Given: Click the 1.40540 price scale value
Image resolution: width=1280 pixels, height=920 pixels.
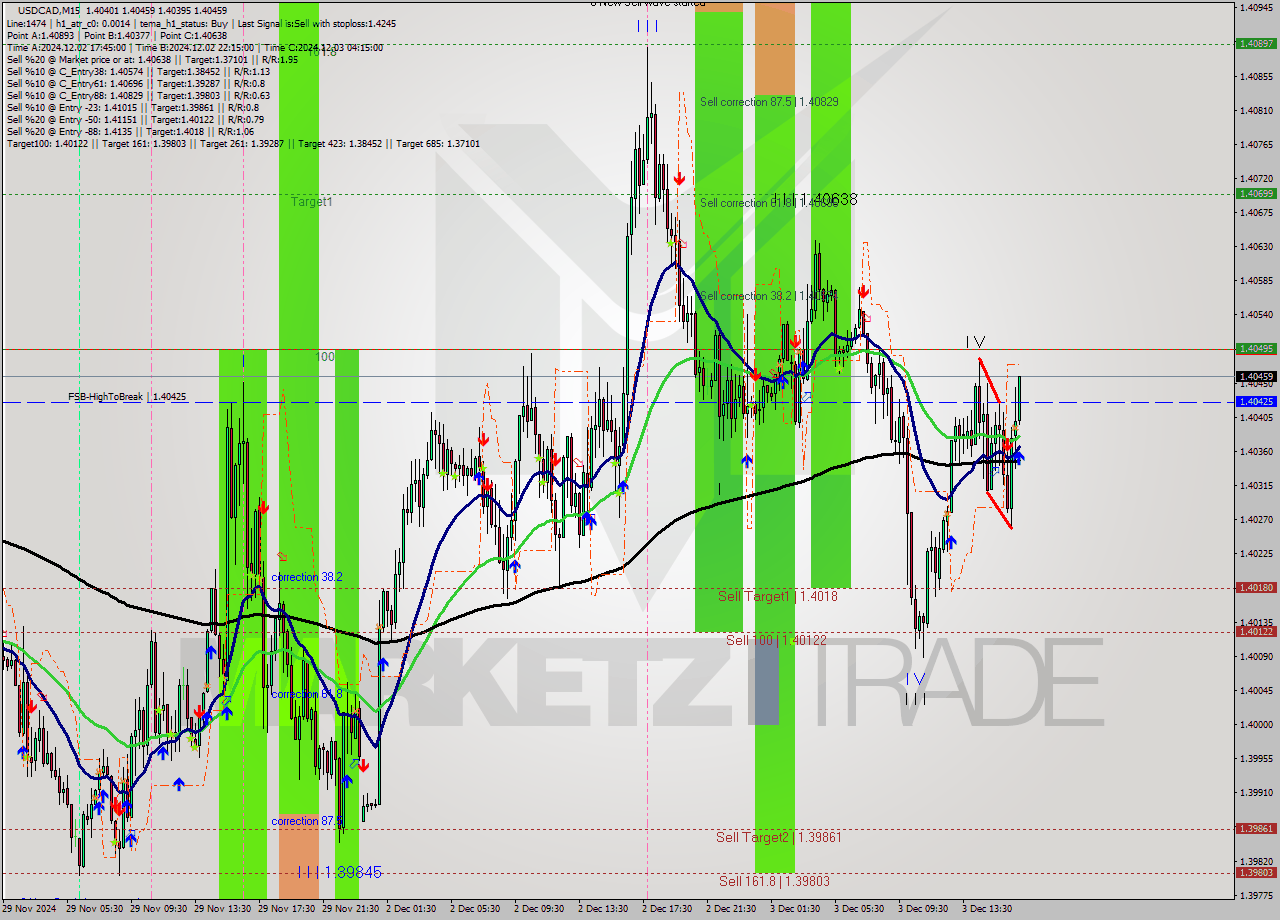Looking at the screenshot, I should [1256, 314].
